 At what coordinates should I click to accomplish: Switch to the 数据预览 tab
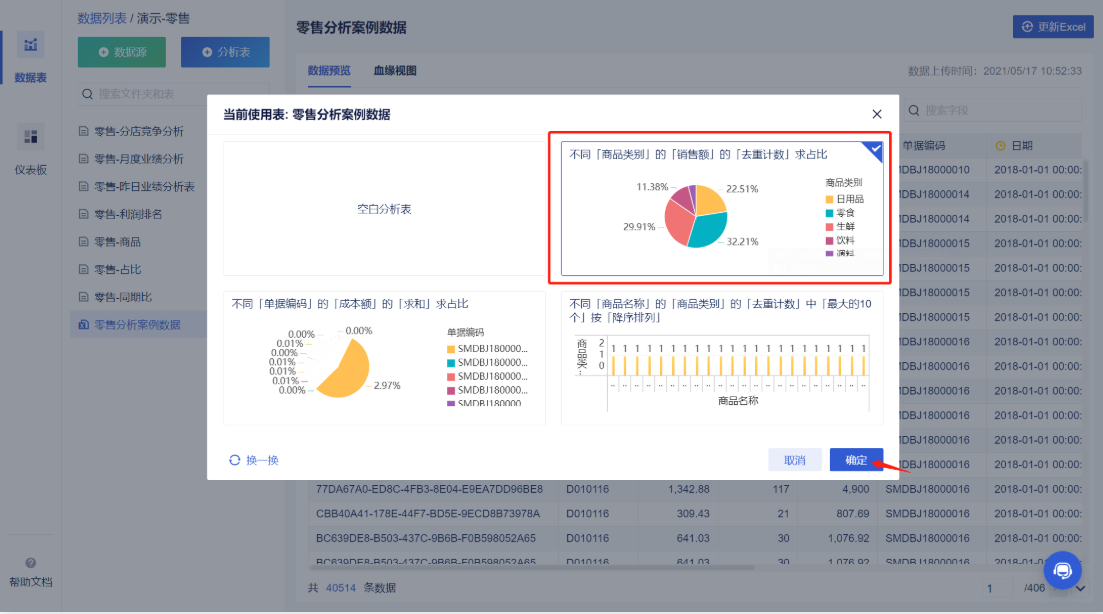click(329, 70)
